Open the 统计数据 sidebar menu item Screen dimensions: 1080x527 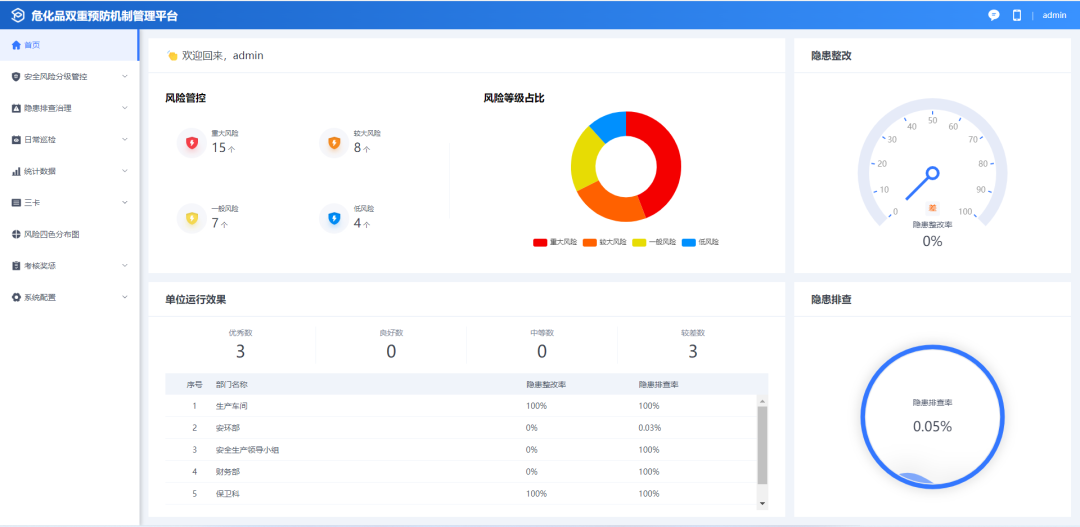(x=40, y=171)
